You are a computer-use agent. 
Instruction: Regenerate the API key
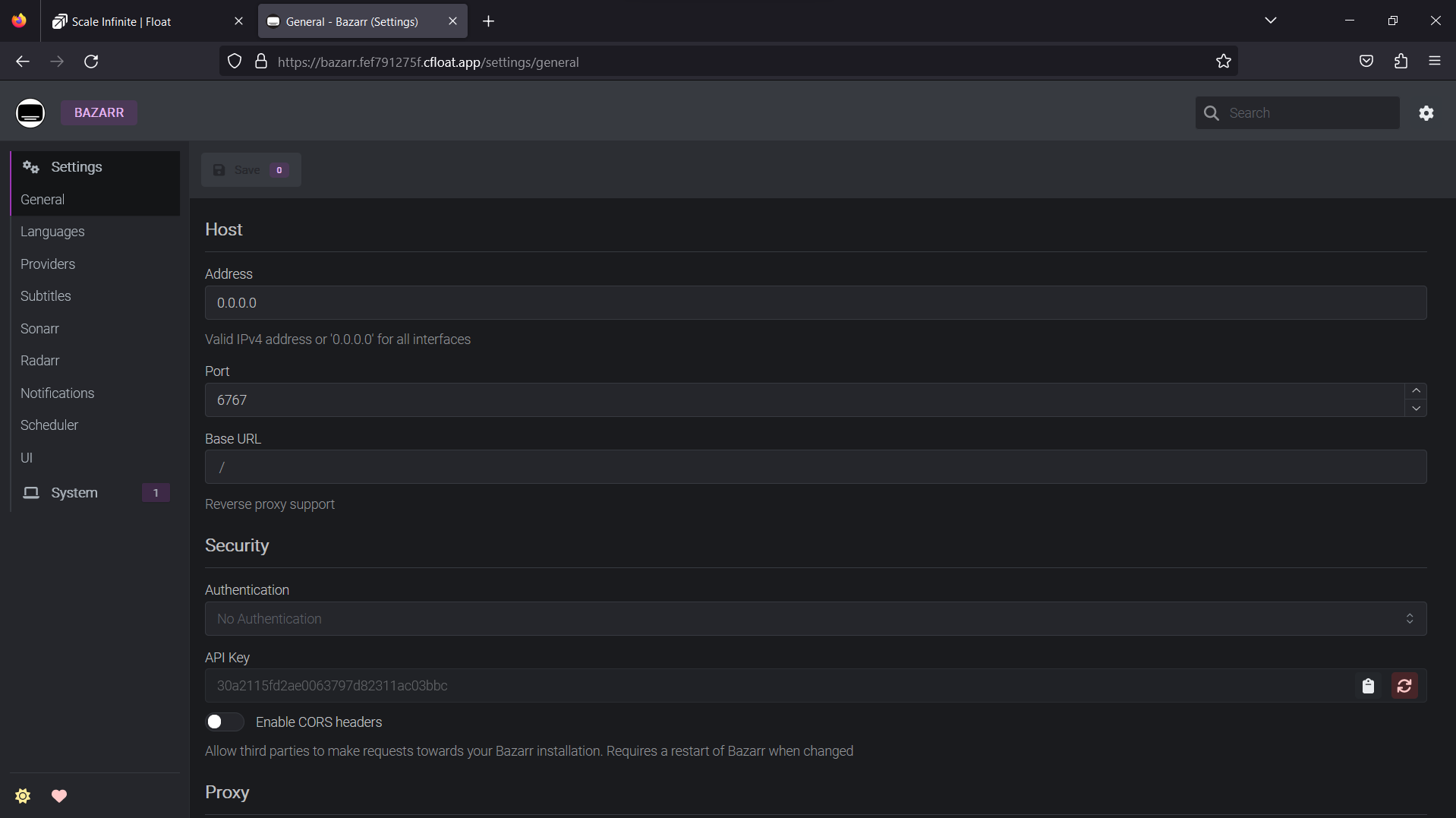(1404, 686)
